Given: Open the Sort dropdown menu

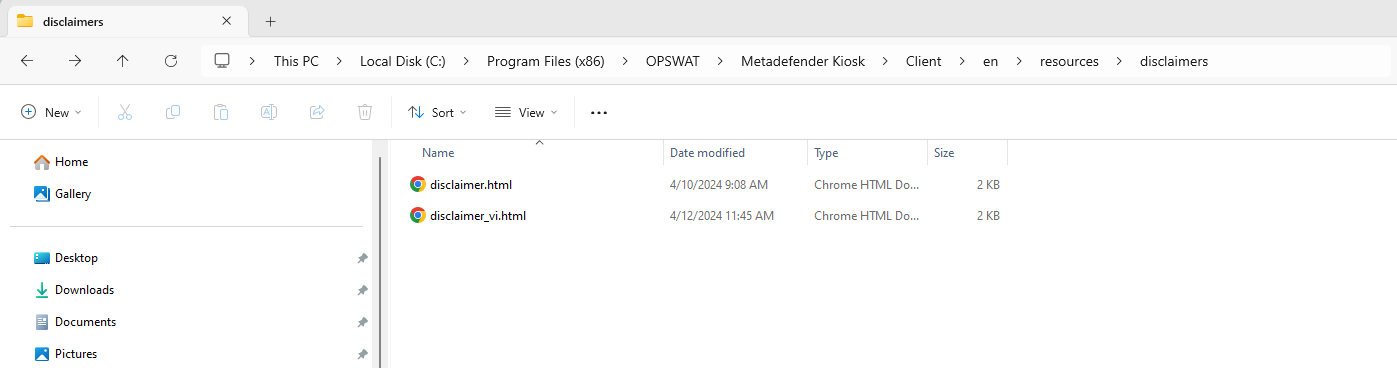Looking at the screenshot, I should point(437,113).
